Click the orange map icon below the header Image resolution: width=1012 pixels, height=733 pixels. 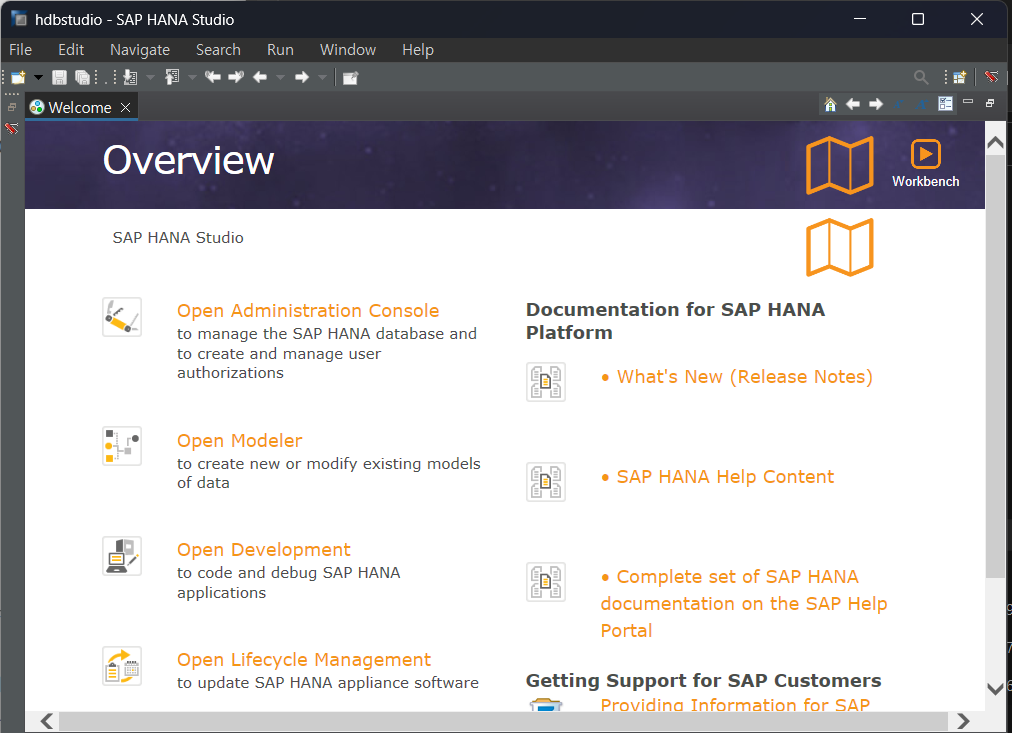click(x=840, y=247)
